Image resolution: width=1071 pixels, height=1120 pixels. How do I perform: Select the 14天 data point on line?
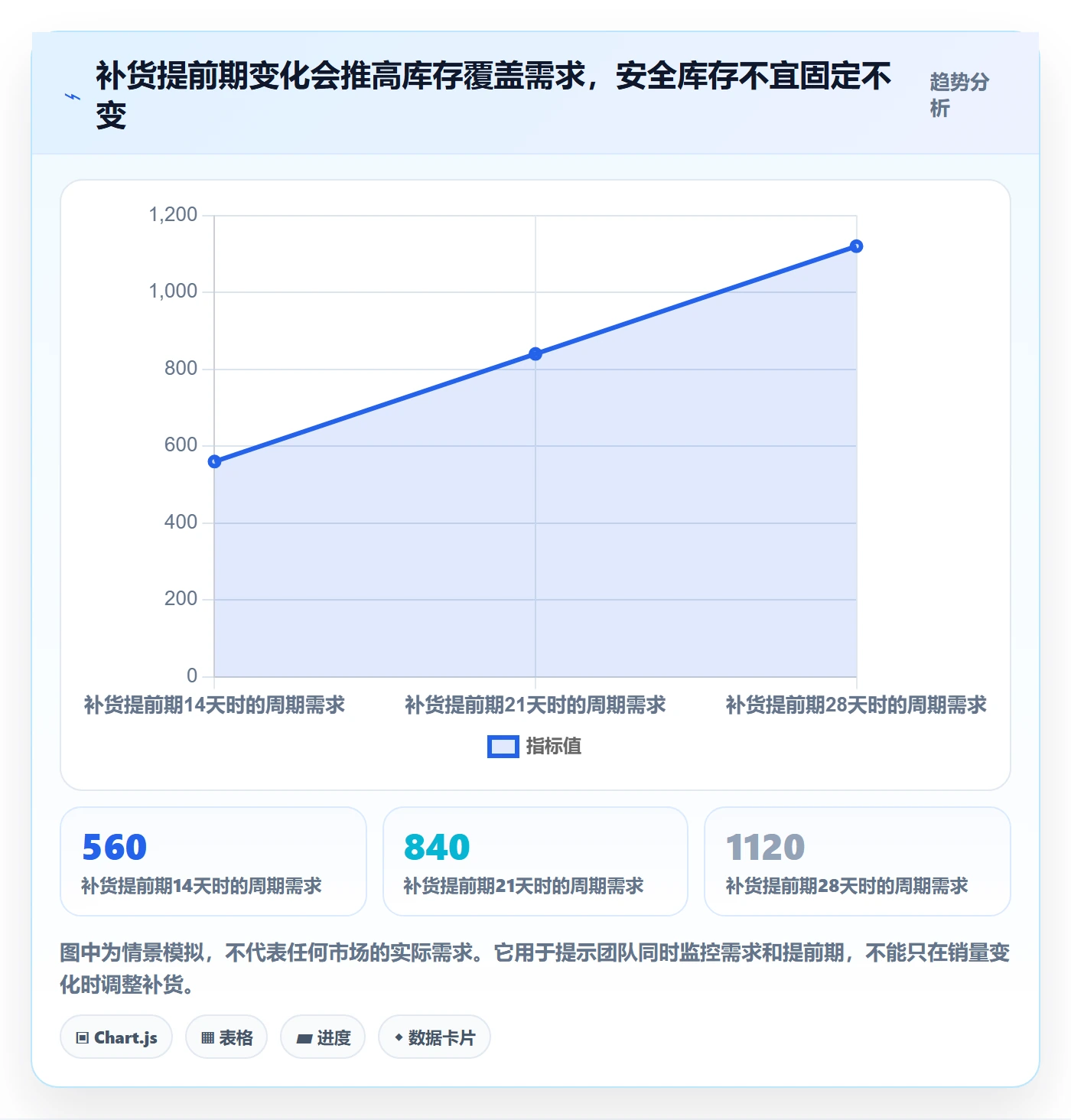click(215, 461)
